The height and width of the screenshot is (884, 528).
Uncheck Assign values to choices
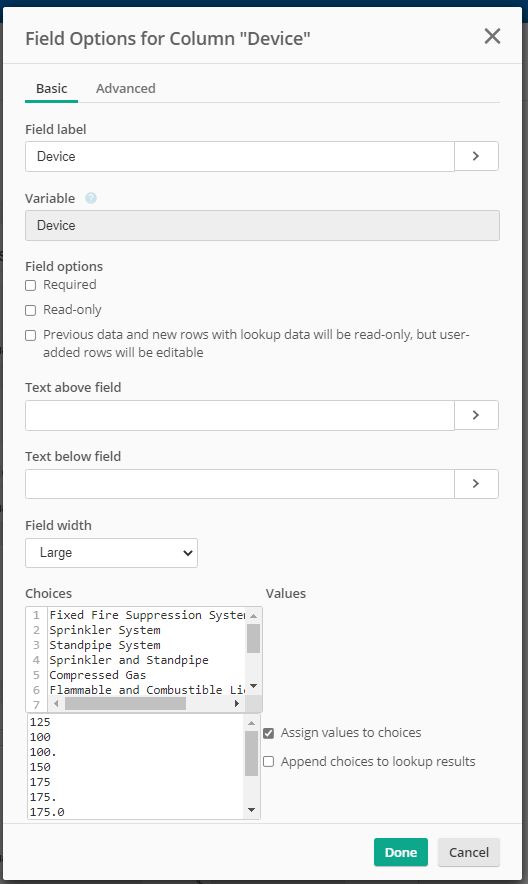pos(269,733)
